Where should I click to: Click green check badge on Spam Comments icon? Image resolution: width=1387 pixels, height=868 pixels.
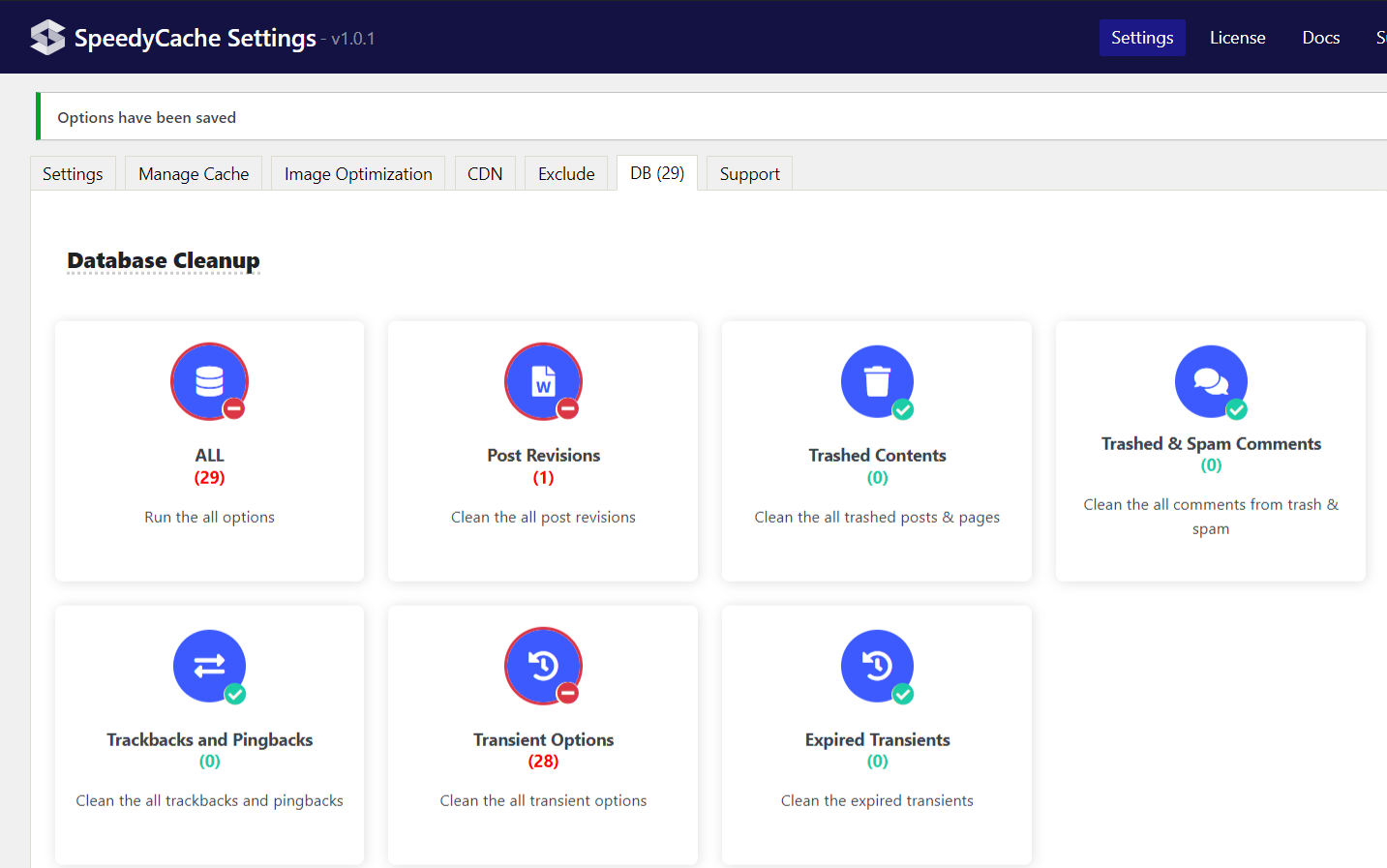pyautogui.click(x=1237, y=409)
